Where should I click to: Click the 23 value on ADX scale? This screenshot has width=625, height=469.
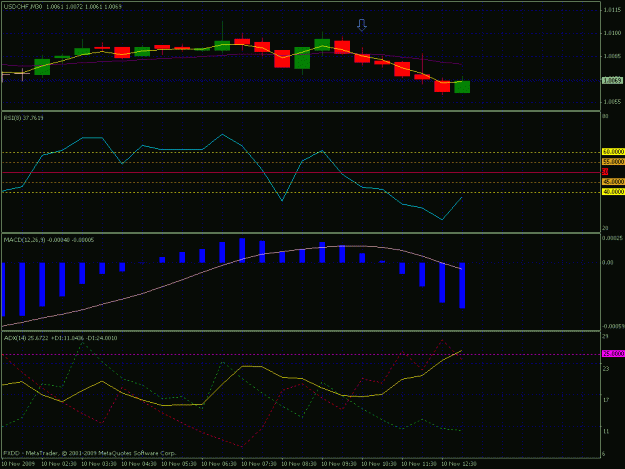[x=605, y=369]
